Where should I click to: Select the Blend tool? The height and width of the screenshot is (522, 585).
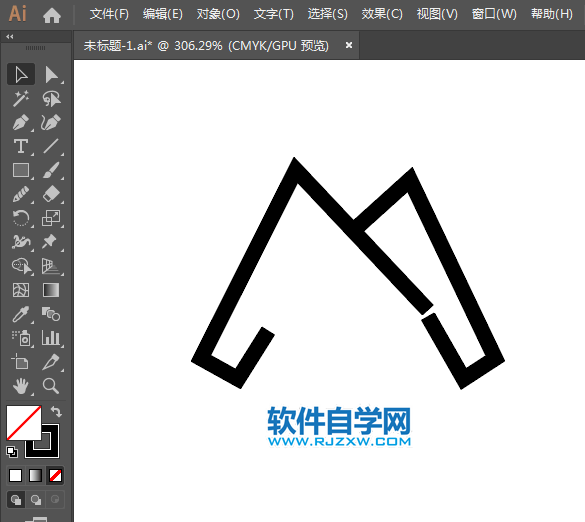coord(51,314)
